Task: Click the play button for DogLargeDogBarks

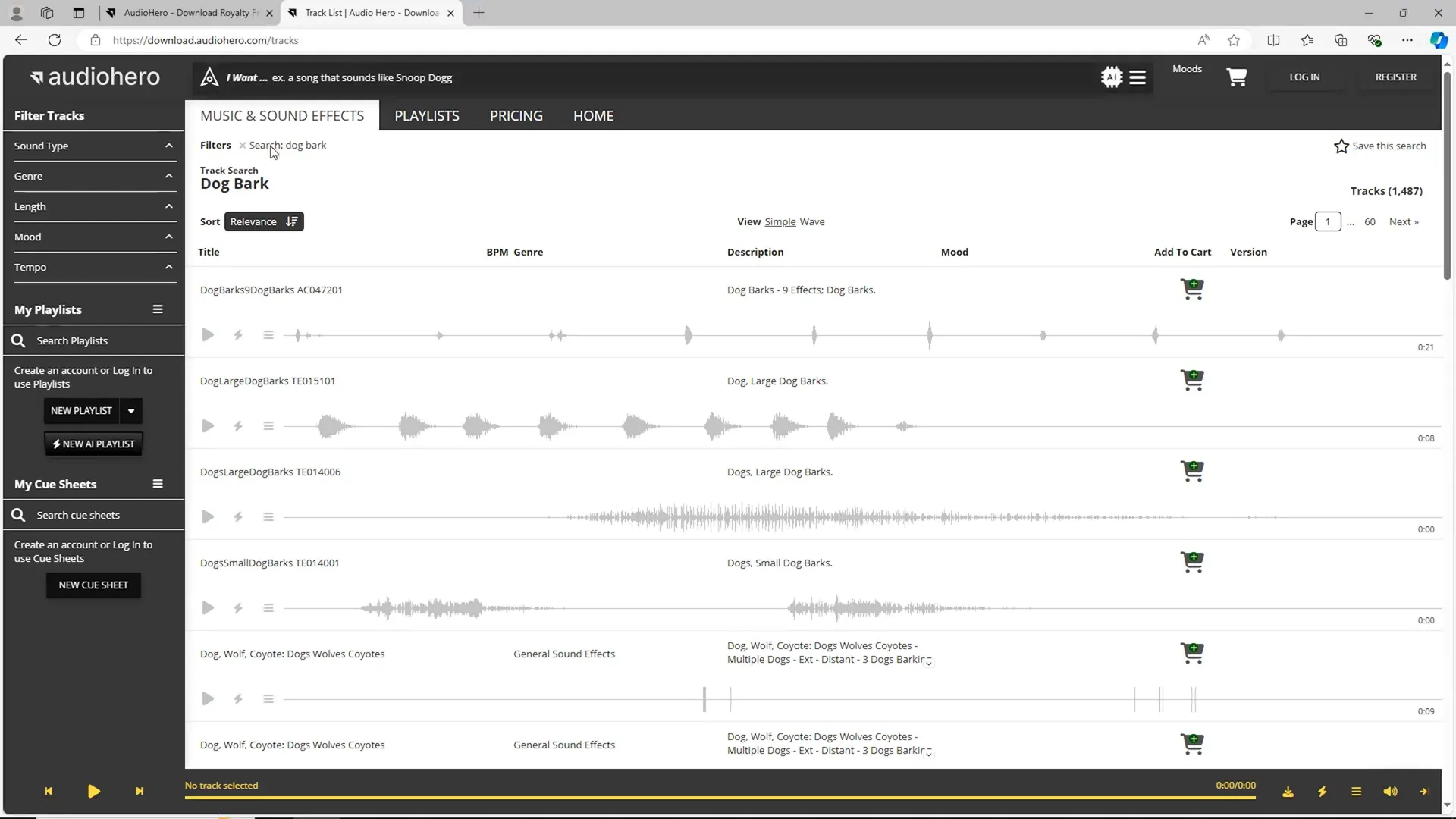Action: click(x=208, y=426)
